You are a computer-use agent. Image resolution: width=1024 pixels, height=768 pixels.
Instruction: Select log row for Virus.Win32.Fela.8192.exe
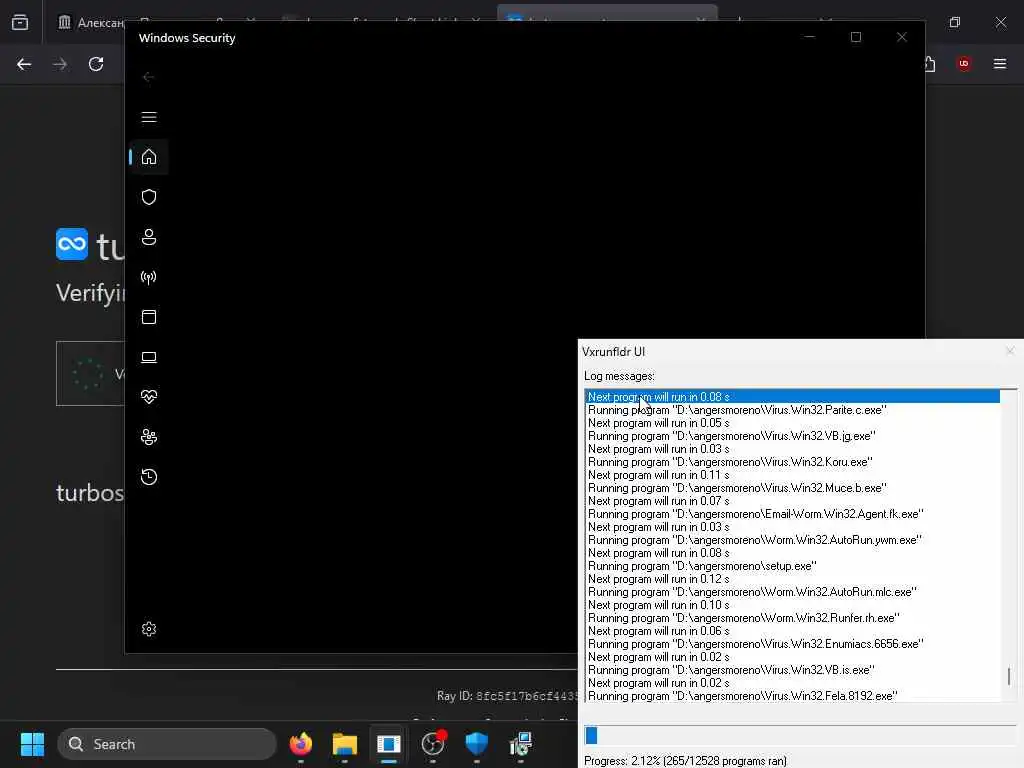793,696
